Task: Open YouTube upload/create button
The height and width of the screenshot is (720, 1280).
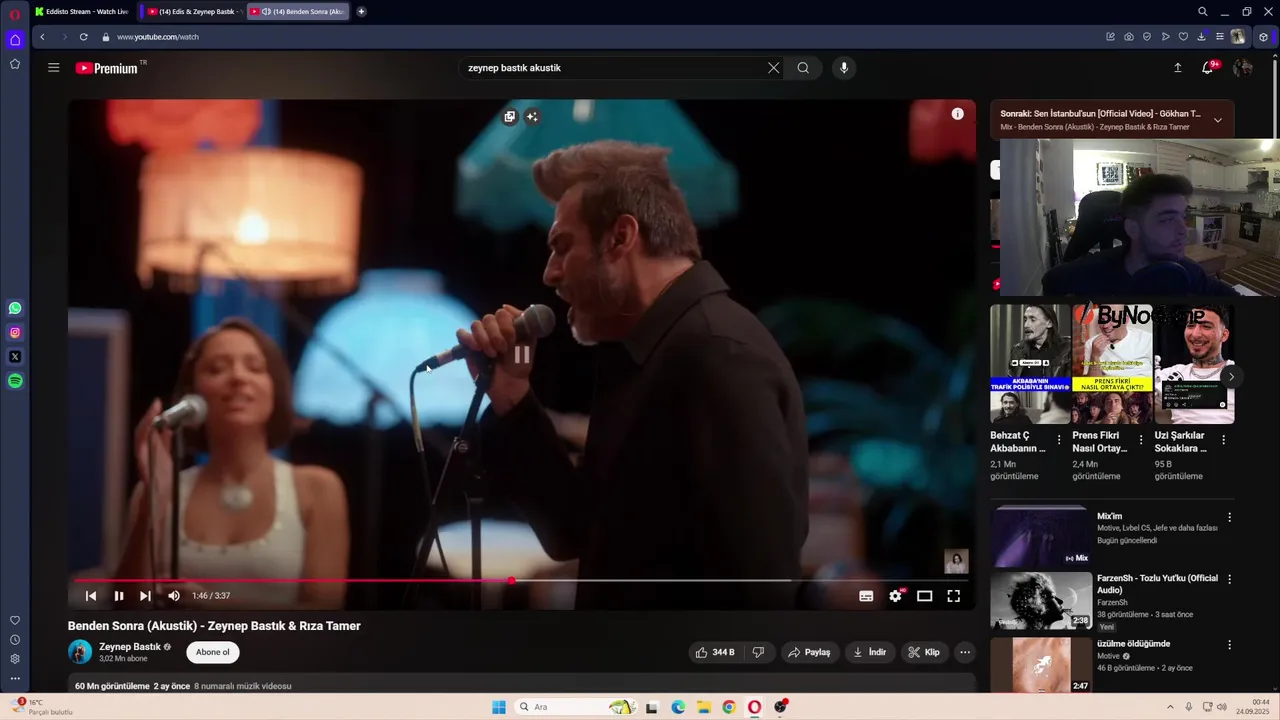Action: coord(1177,68)
